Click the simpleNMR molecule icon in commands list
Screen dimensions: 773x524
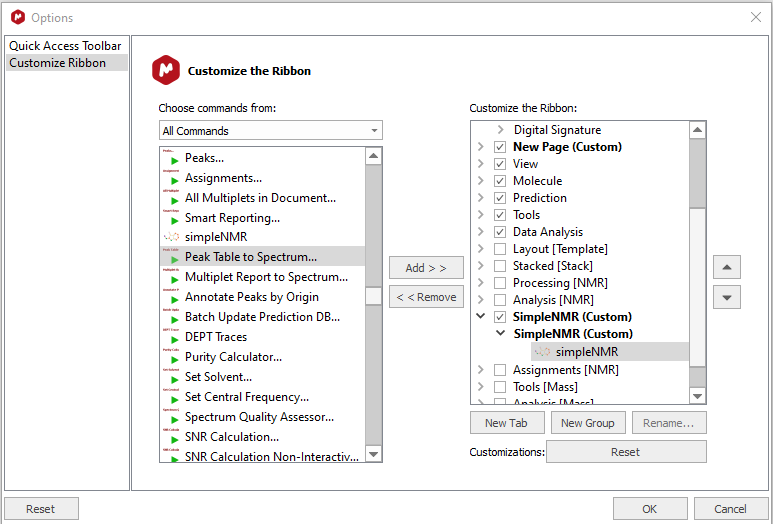point(171,237)
